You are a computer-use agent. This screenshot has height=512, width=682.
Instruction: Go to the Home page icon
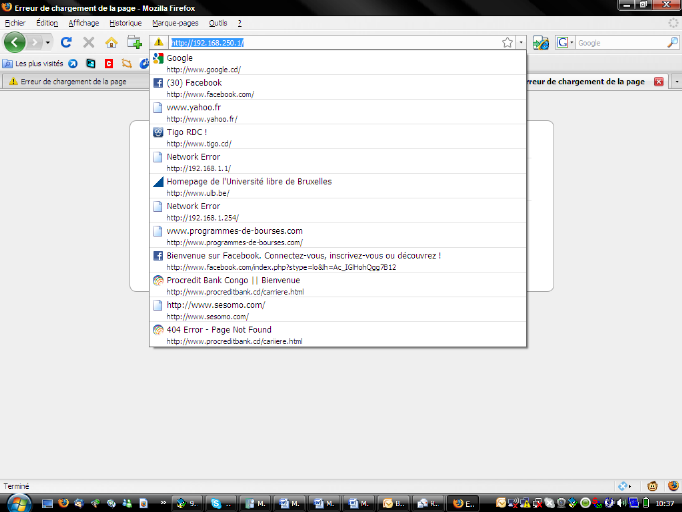point(111,43)
